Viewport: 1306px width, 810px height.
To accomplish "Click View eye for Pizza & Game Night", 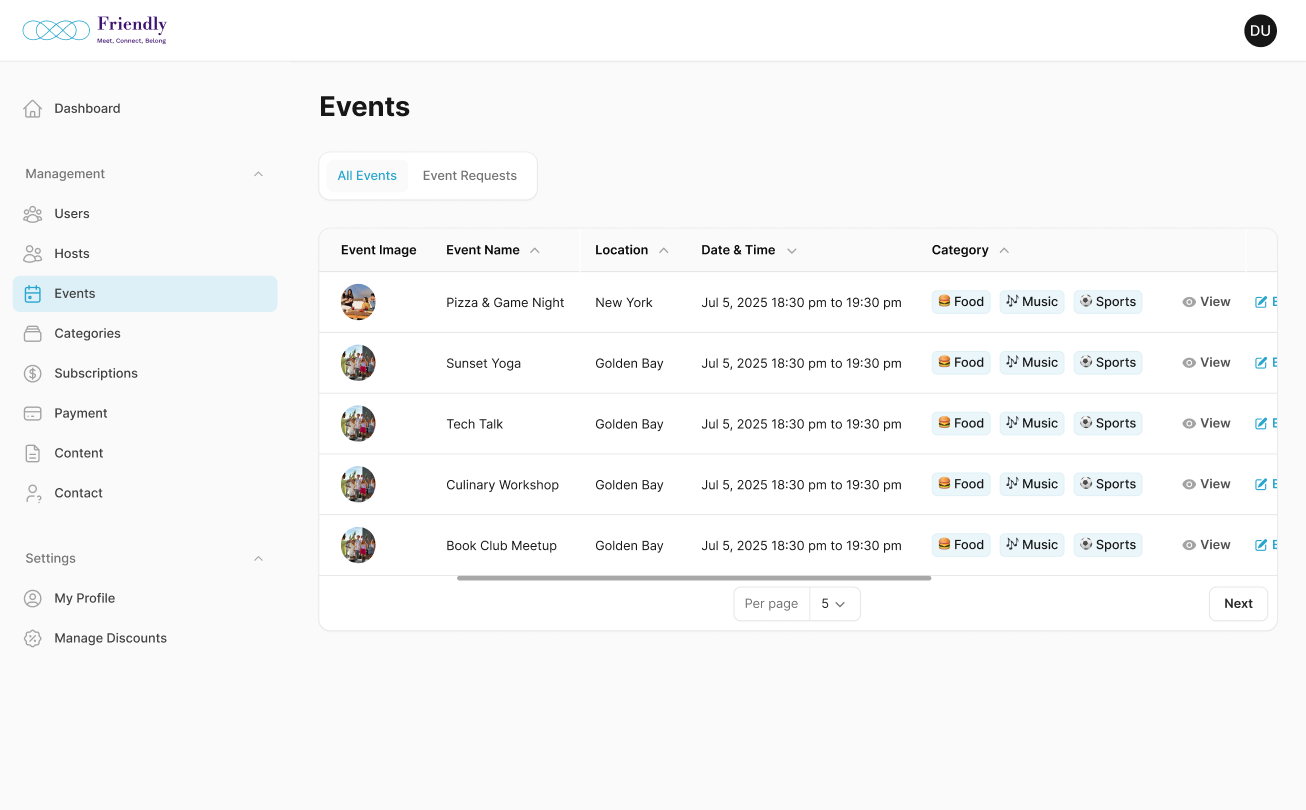I will tap(1189, 302).
